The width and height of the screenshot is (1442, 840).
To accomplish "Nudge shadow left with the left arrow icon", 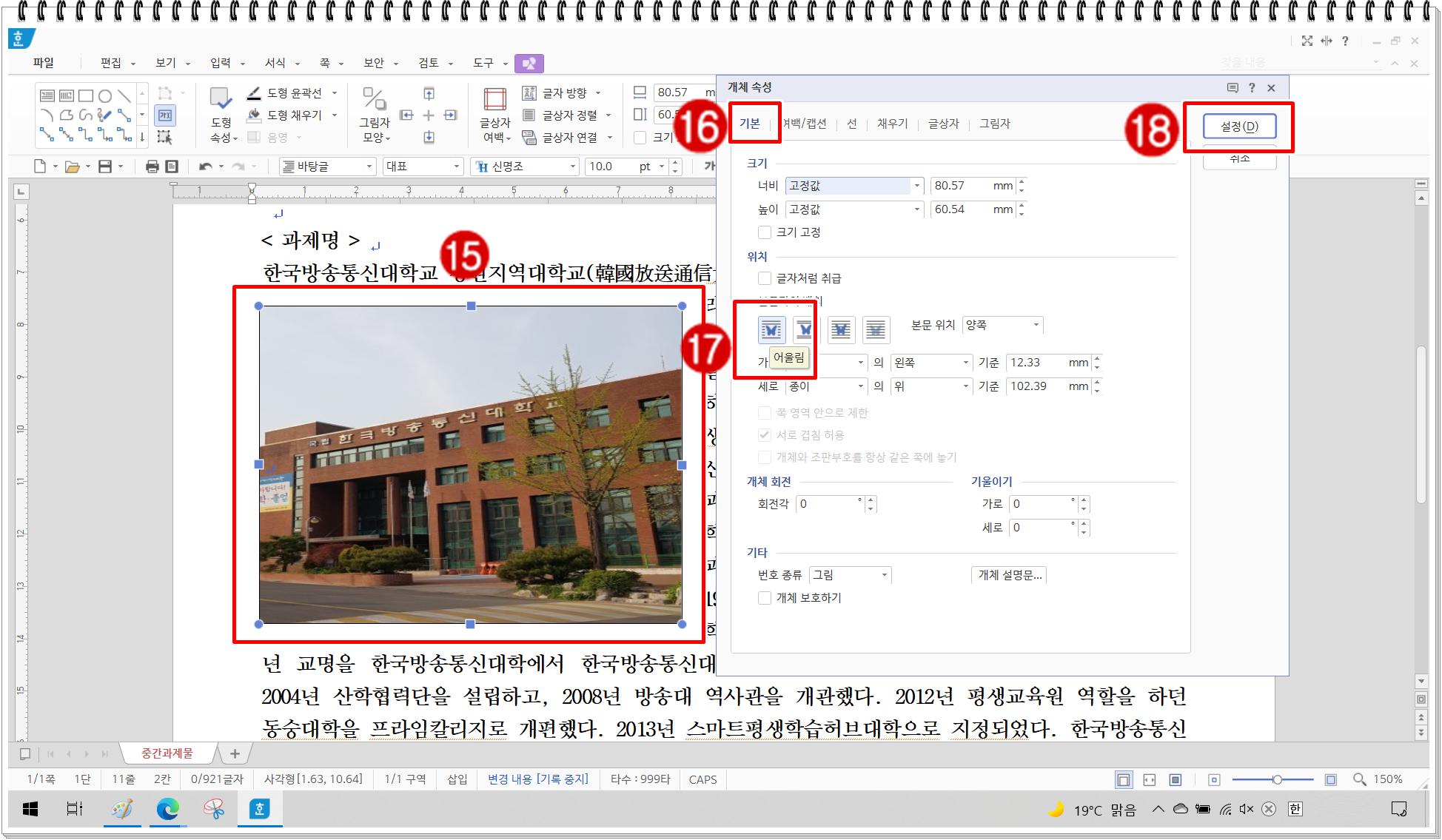I will (x=406, y=115).
